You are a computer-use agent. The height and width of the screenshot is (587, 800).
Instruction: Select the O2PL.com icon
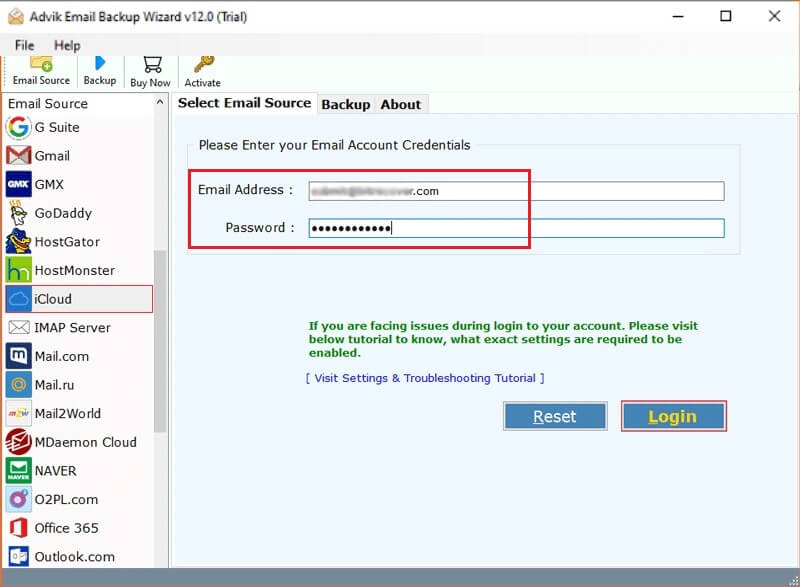point(18,499)
